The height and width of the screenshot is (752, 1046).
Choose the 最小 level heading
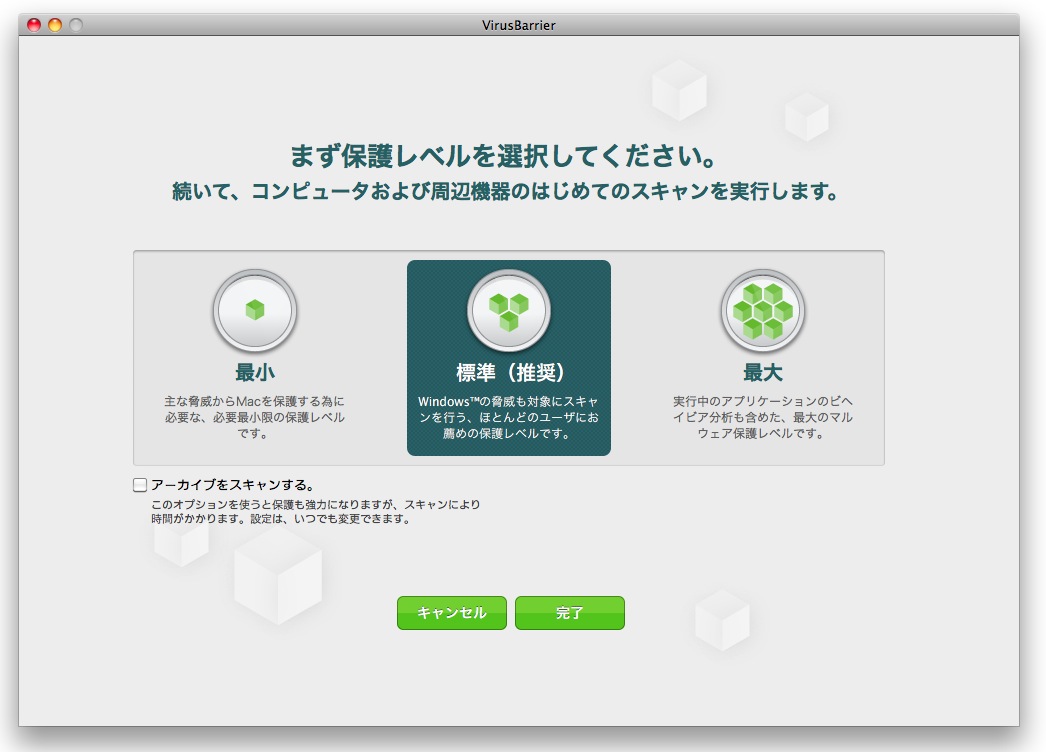[255, 372]
